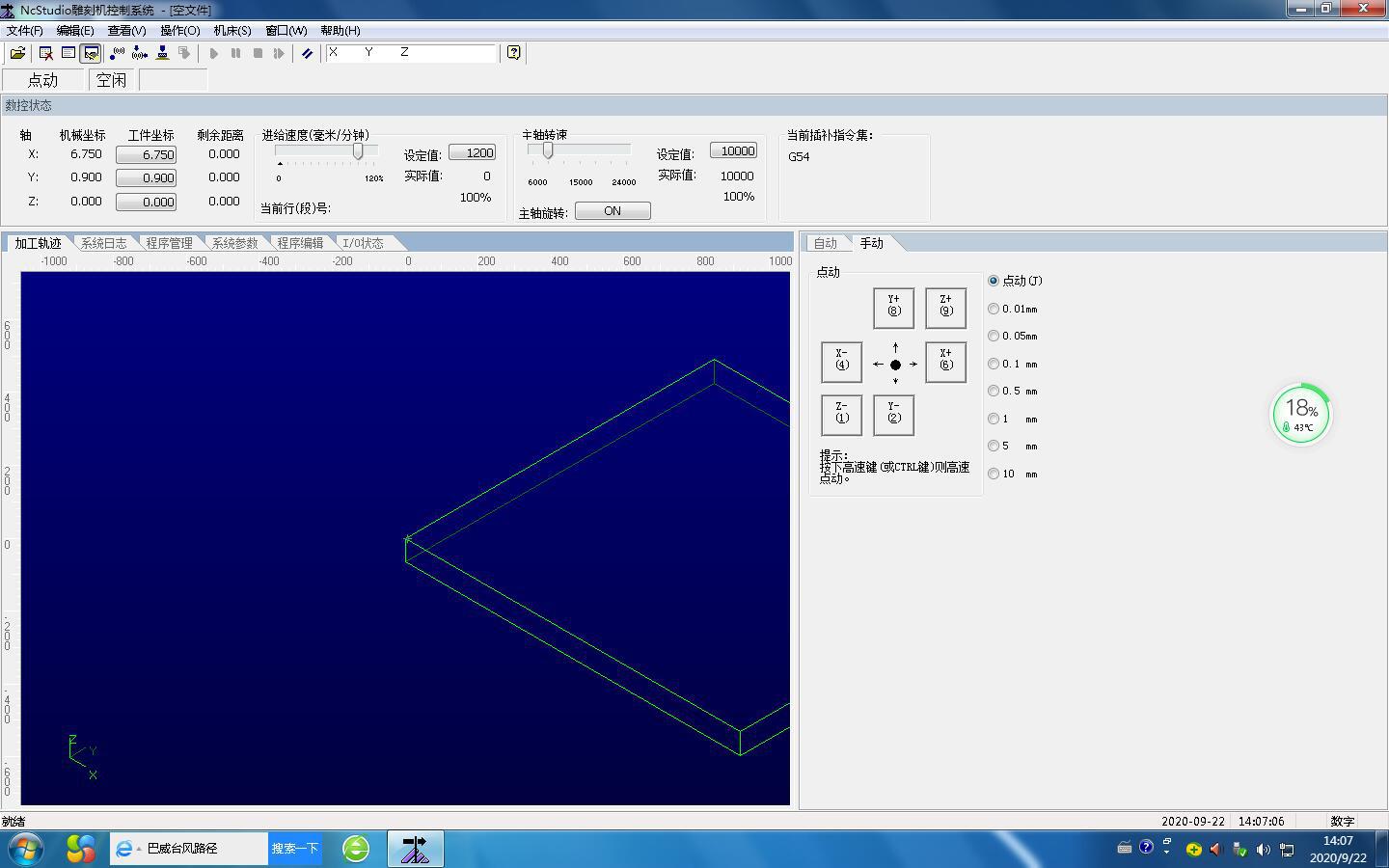Click the Z+ (9) jog button
The height and width of the screenshot is (868, 1389).
(x=945, y=309)
